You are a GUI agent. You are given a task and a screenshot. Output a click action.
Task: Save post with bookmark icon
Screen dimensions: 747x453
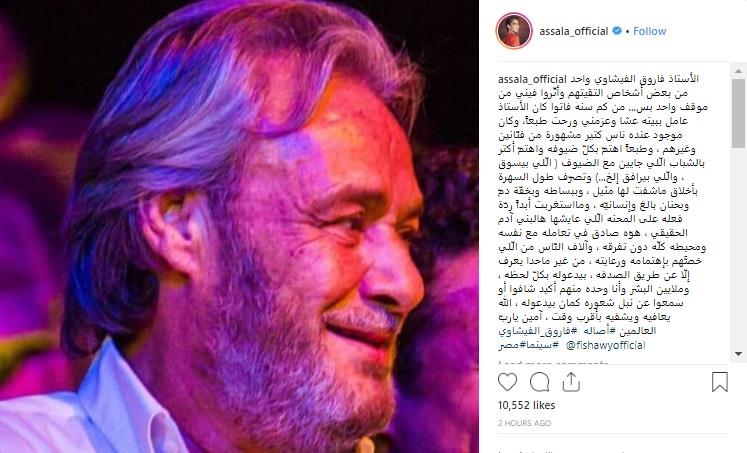point(719,382)
